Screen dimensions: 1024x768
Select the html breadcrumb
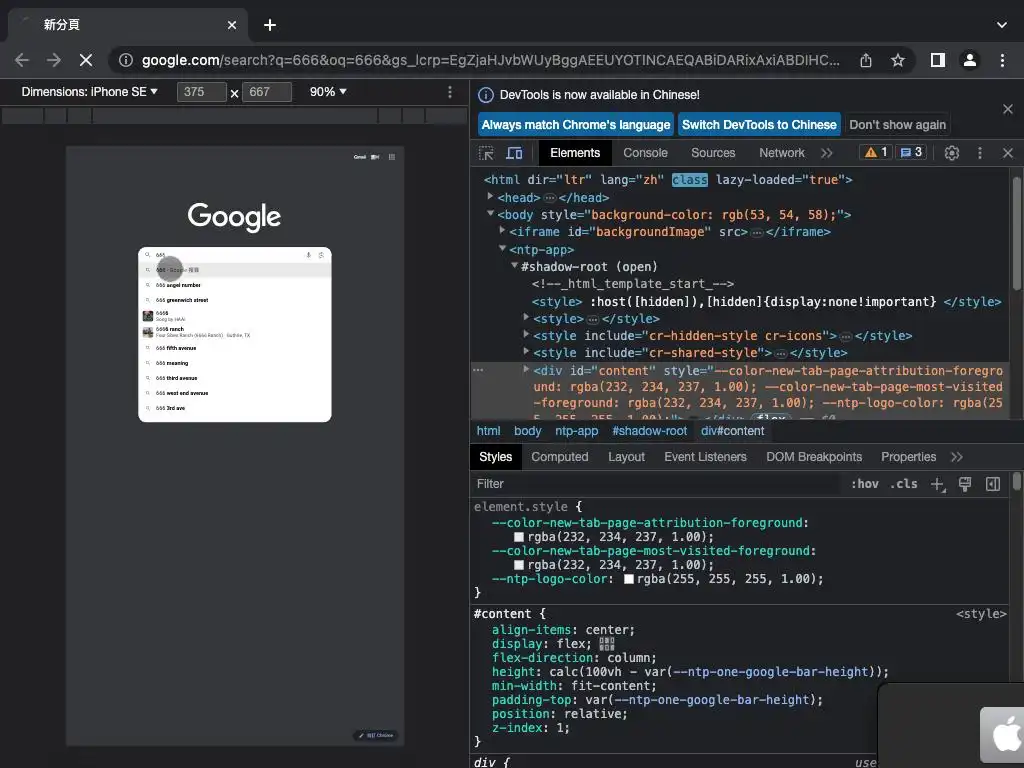pyautogui.click(x=488, y=431)
